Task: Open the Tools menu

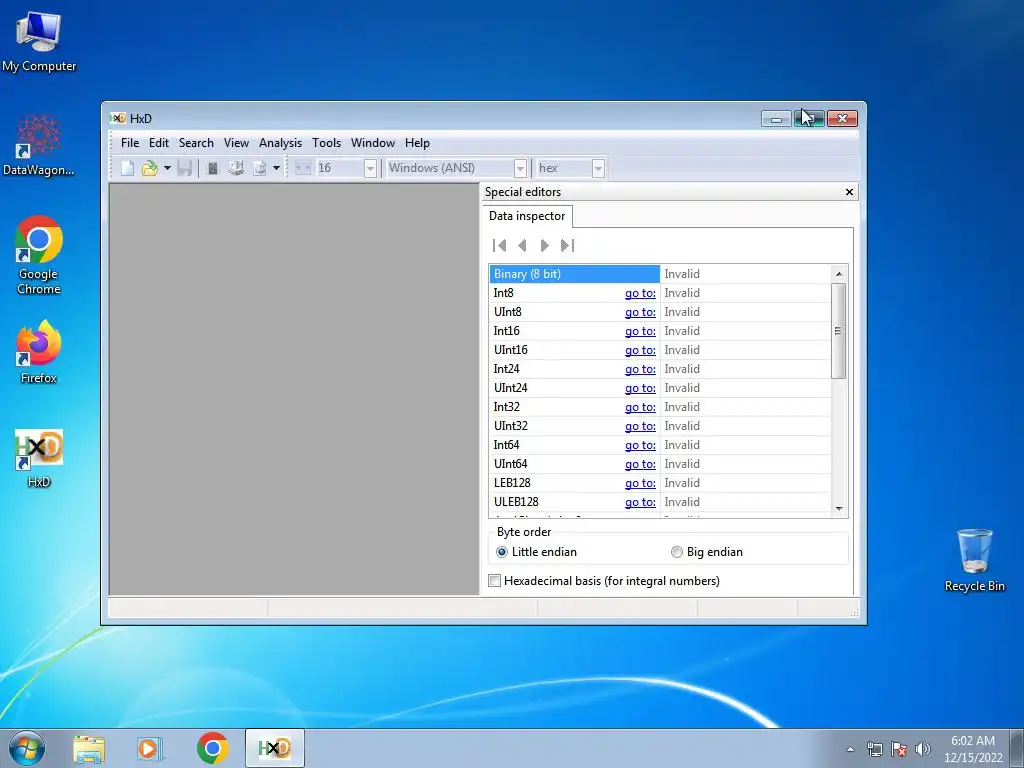Action: tap(326, 143)
